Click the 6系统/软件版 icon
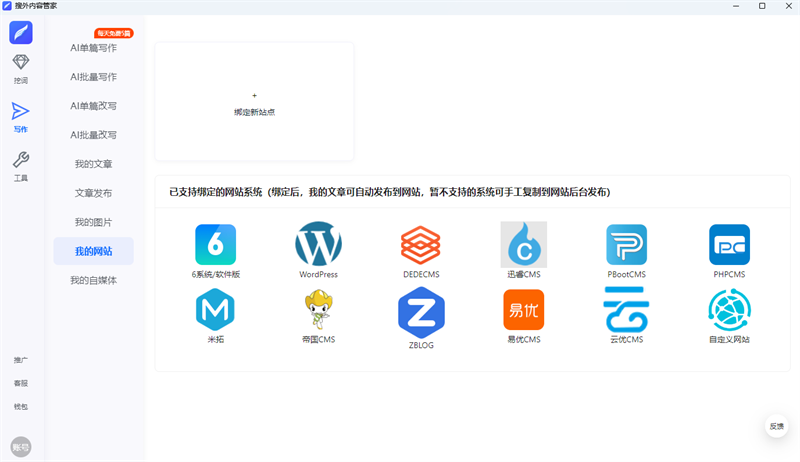Viewport: 800px width, 462px height. click(x=215, y=244)
